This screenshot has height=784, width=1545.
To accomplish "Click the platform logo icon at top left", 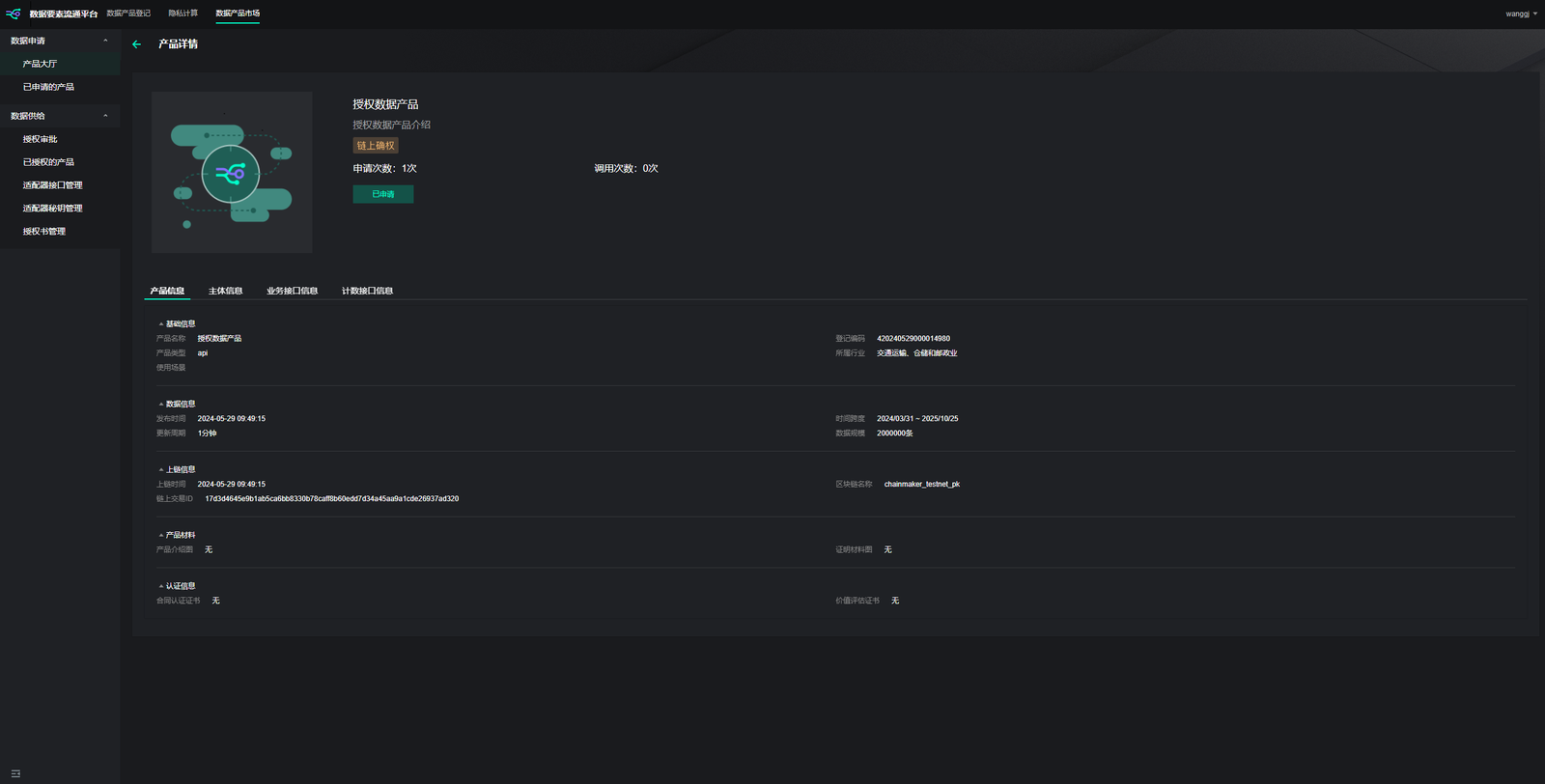I will tap(14, 14).
